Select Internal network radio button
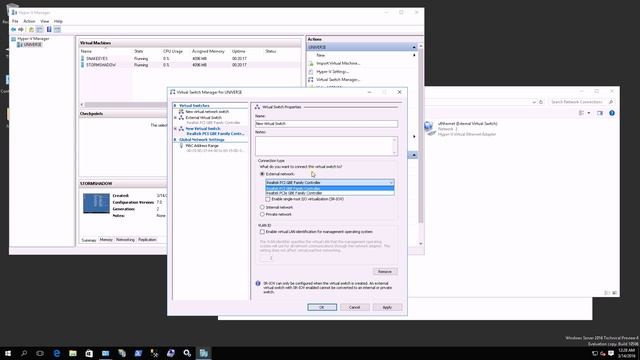Viewport: 640px width, 360px height. pyautogui.click(x=262, y=207)
